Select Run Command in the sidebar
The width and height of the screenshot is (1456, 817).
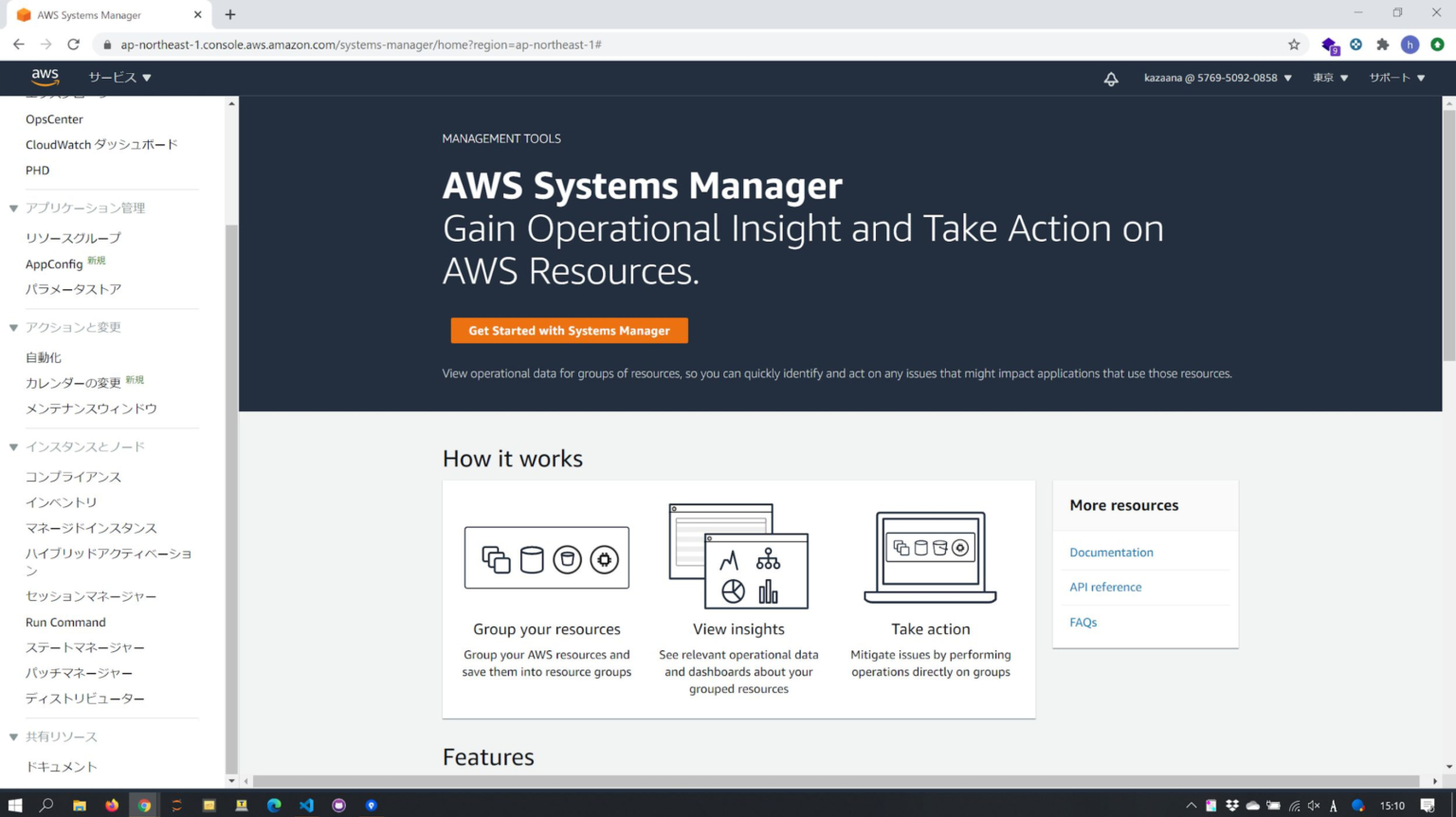tap(65, 622)
